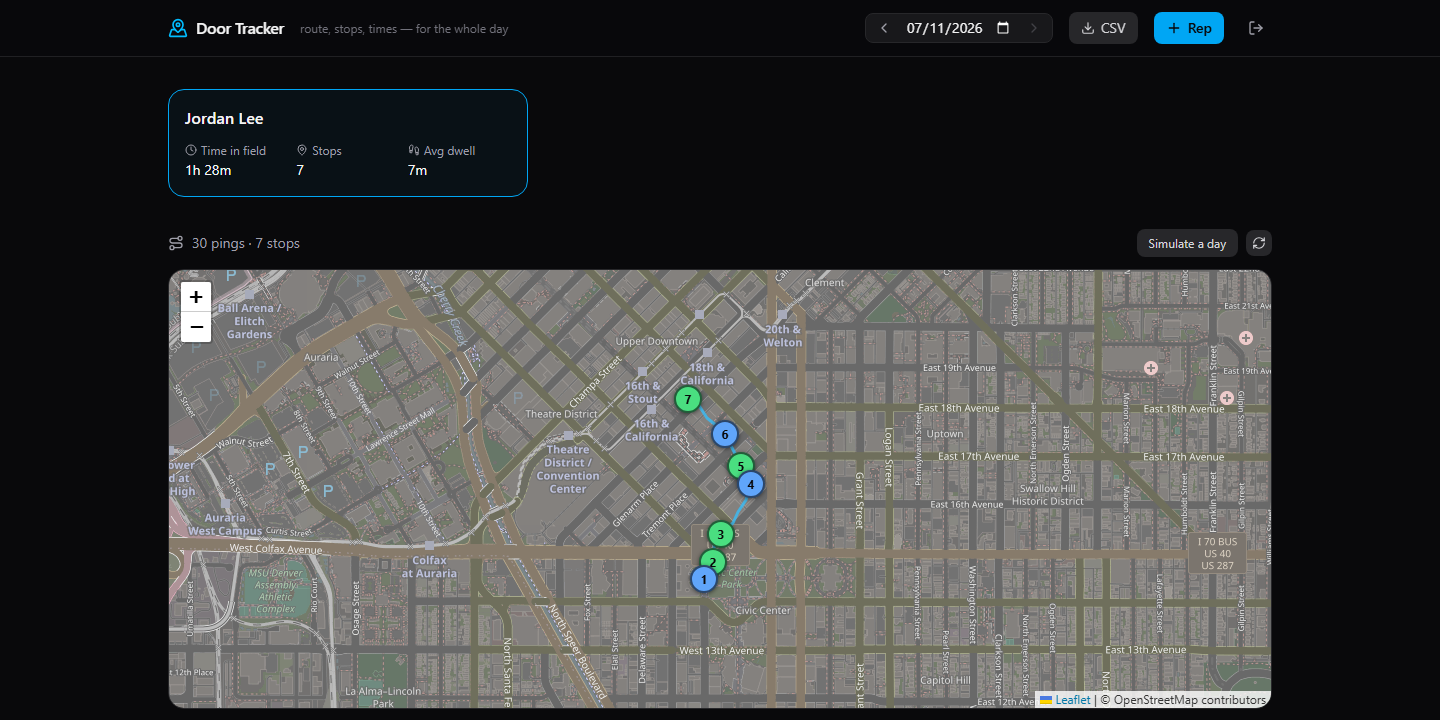The width and height of the screenshot is (1440, 720).
Task: Go to the next day arrow
Action: click(1034, 28)
